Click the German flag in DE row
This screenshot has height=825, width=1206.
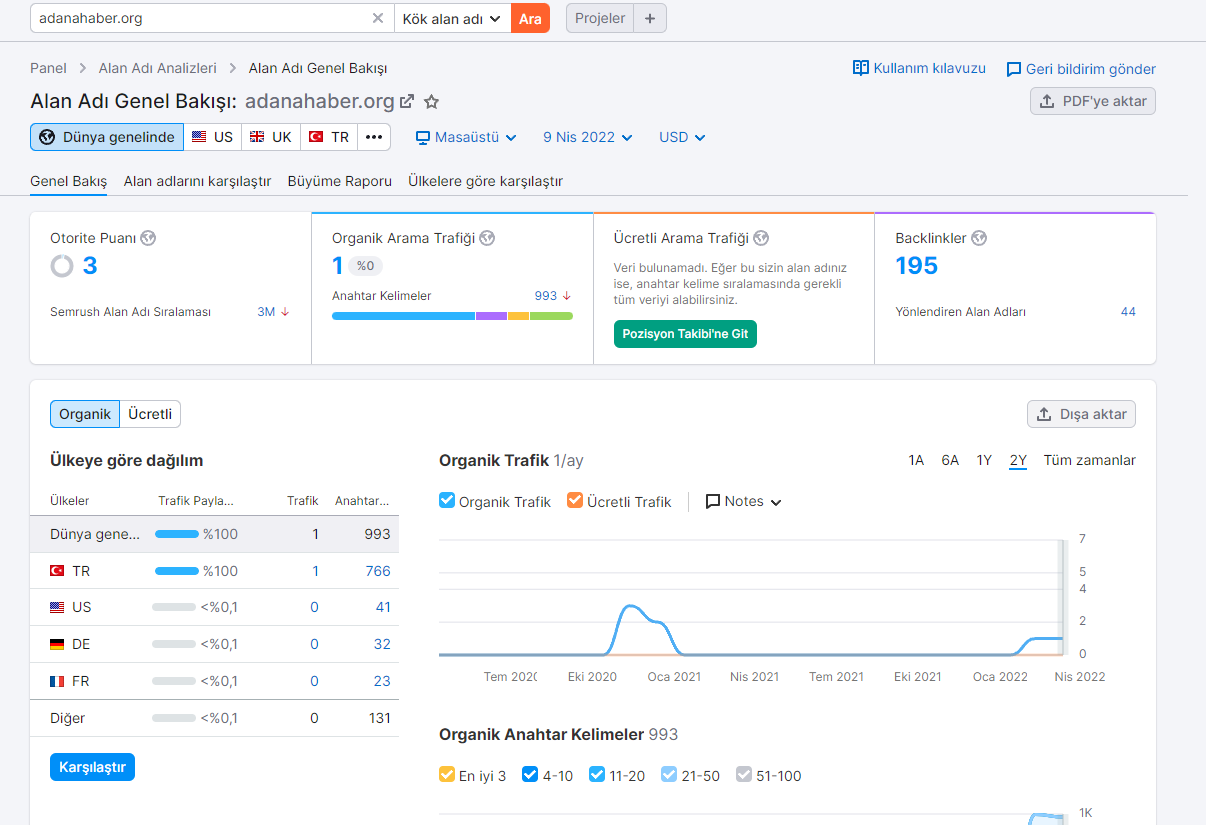[57, 644]
